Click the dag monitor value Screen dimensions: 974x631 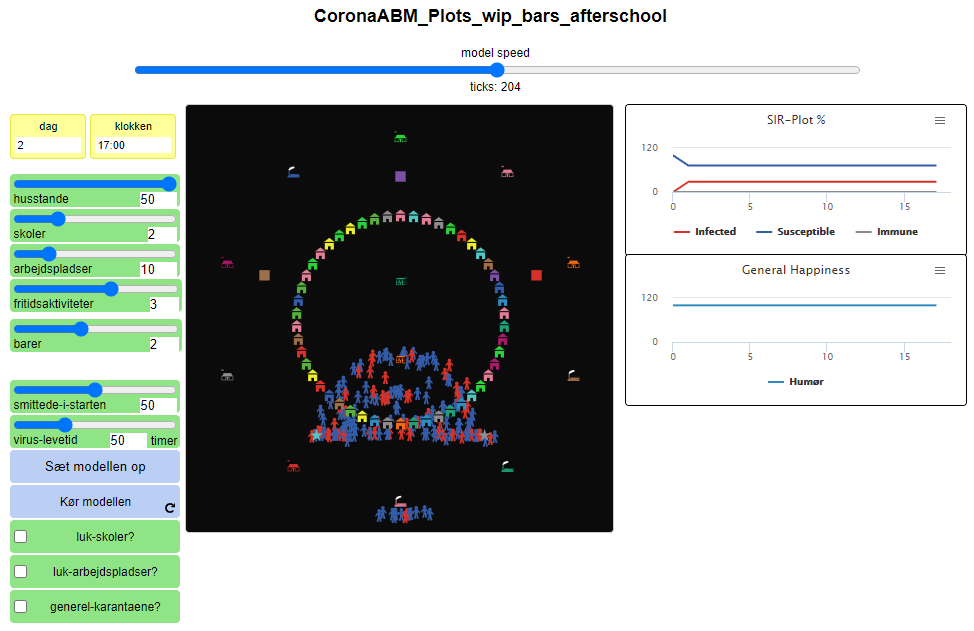(x=48, y=145)
